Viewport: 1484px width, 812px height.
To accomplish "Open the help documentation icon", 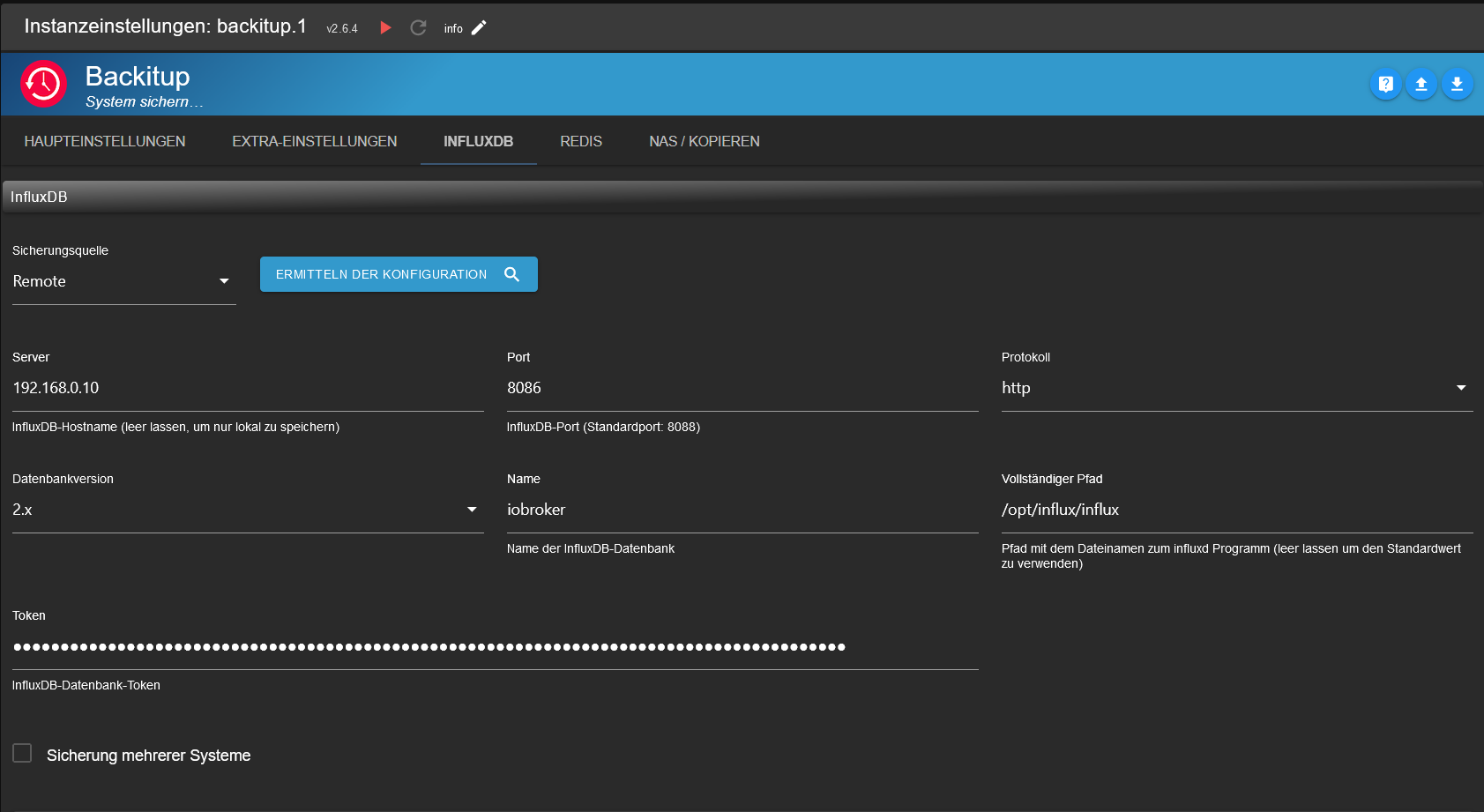I will [x=1385, y=84].
